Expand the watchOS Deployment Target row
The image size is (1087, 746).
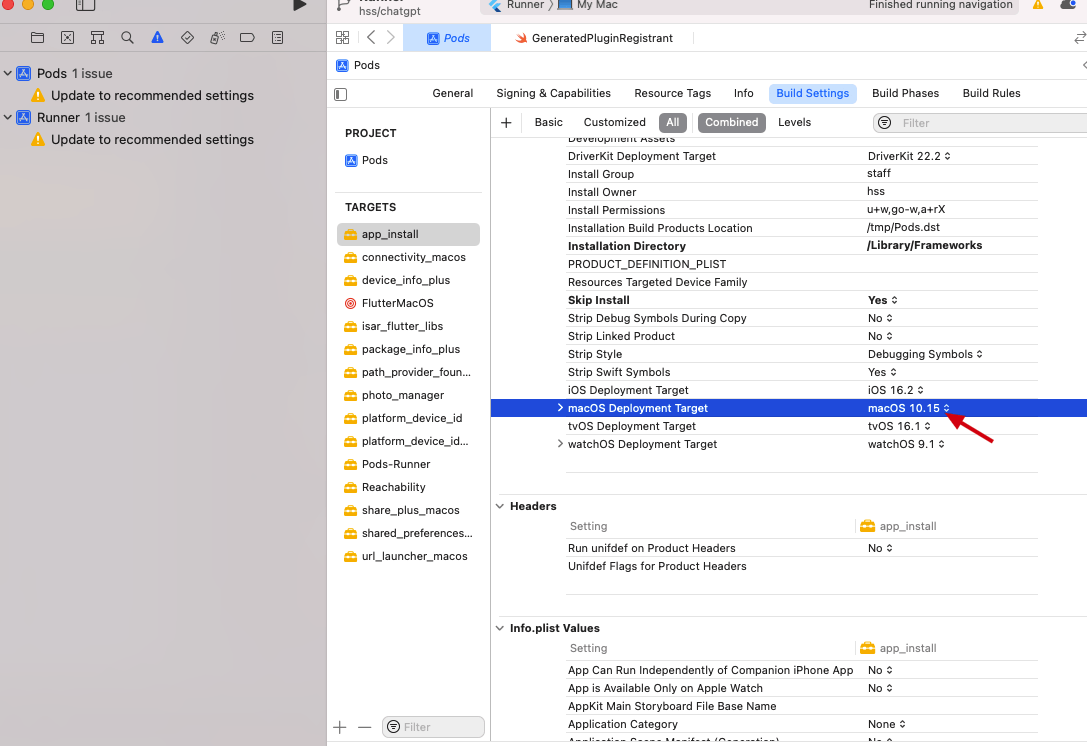(560, 444)
